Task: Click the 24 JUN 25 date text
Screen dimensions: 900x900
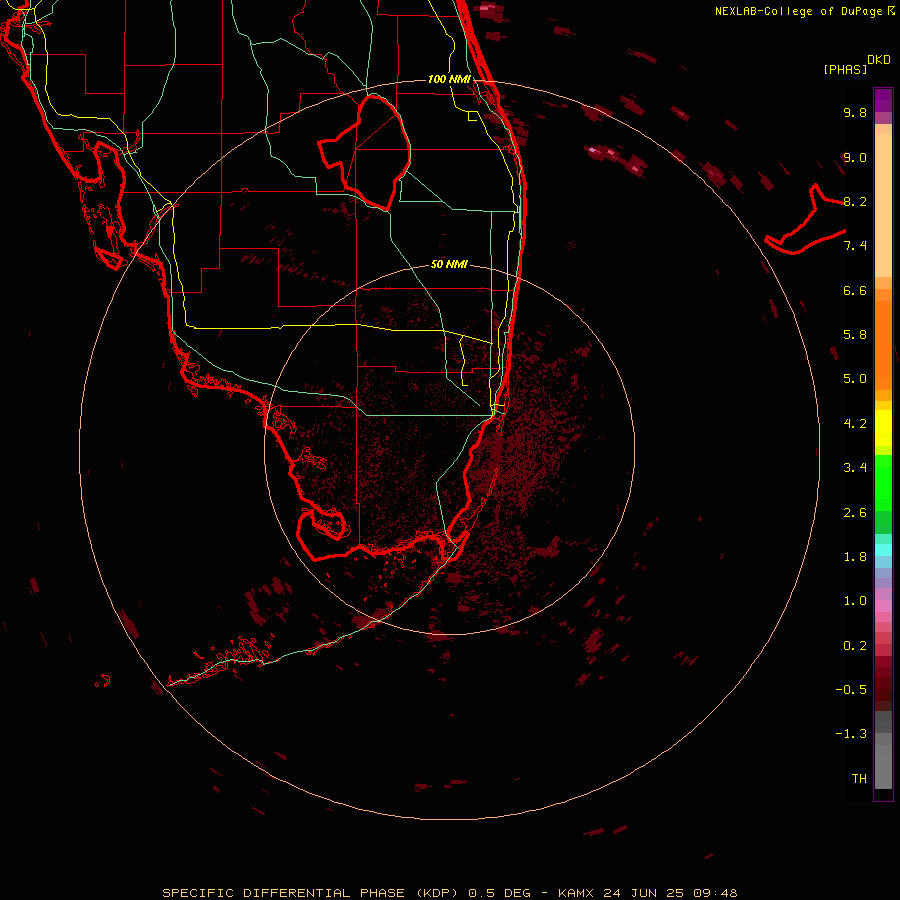Action: [x=645, y=893]
